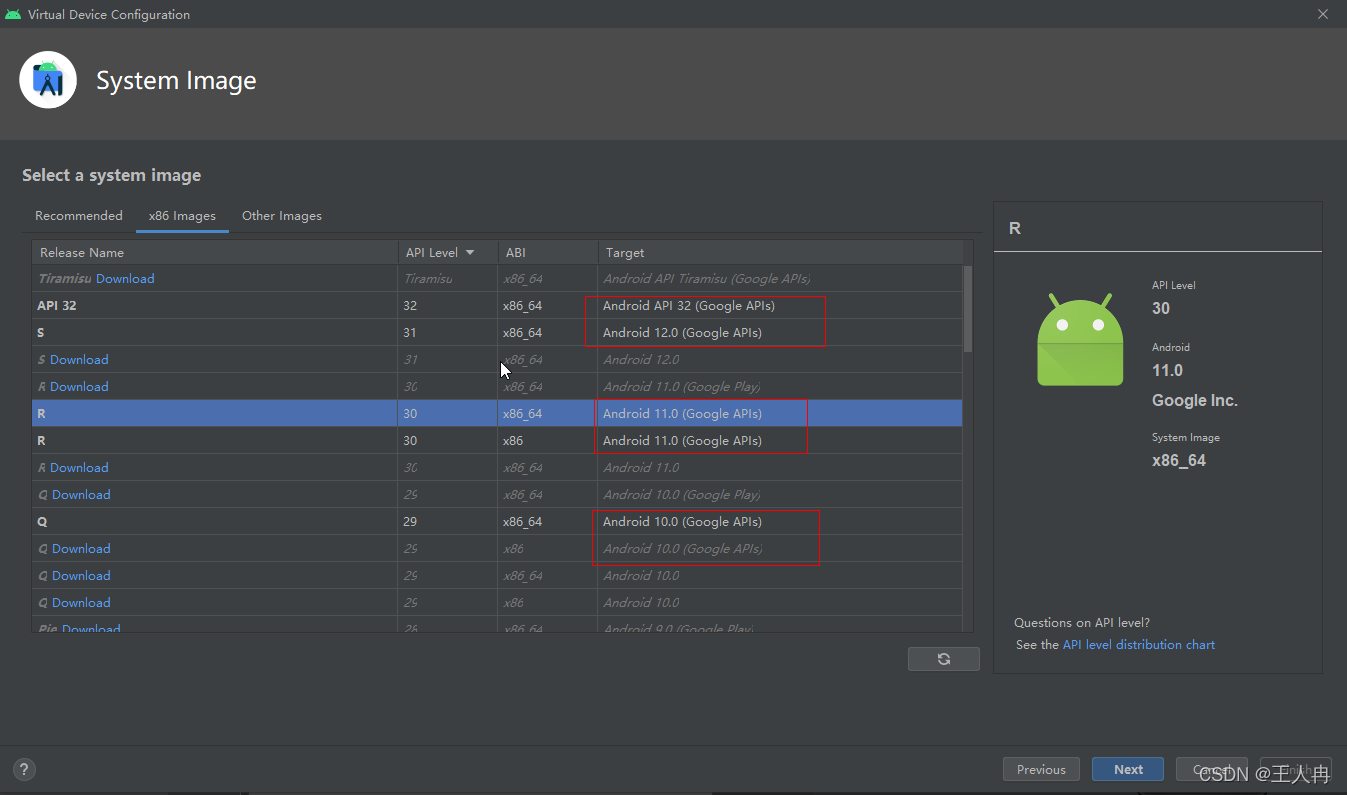This screenshot has width=1347, height=795.
Task: Download the S Android 12.0 image
Action: click(79, 360)
